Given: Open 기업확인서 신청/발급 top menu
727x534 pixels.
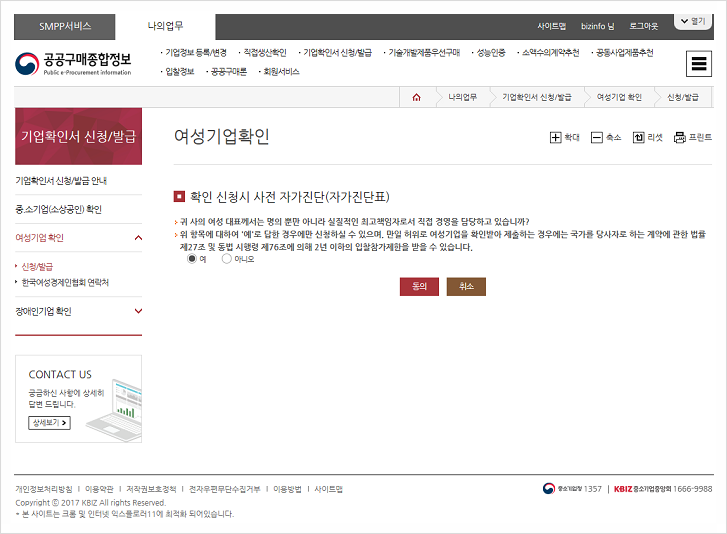Looking at the screenshot, I should [x=337, y=53].
